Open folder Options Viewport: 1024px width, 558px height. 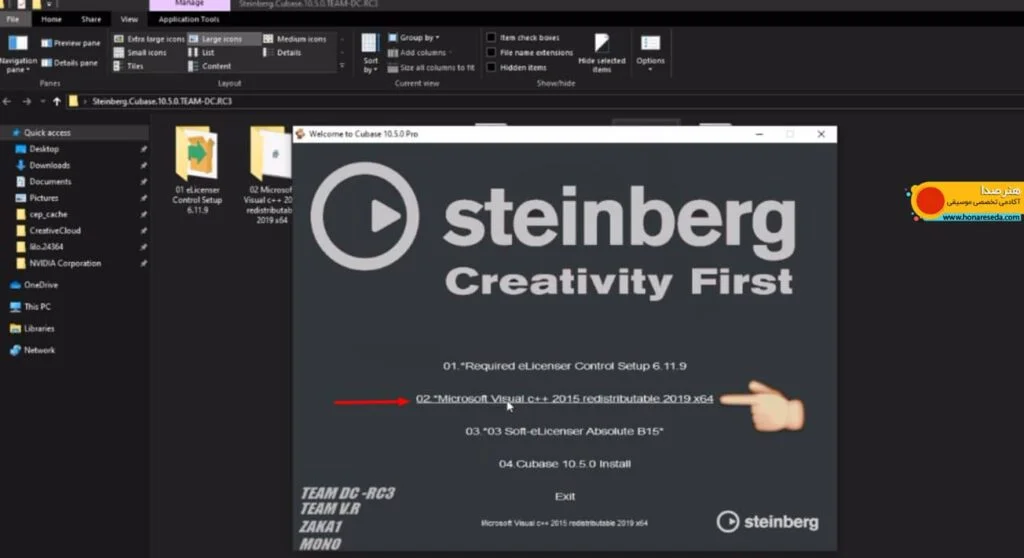pos(650,52)
